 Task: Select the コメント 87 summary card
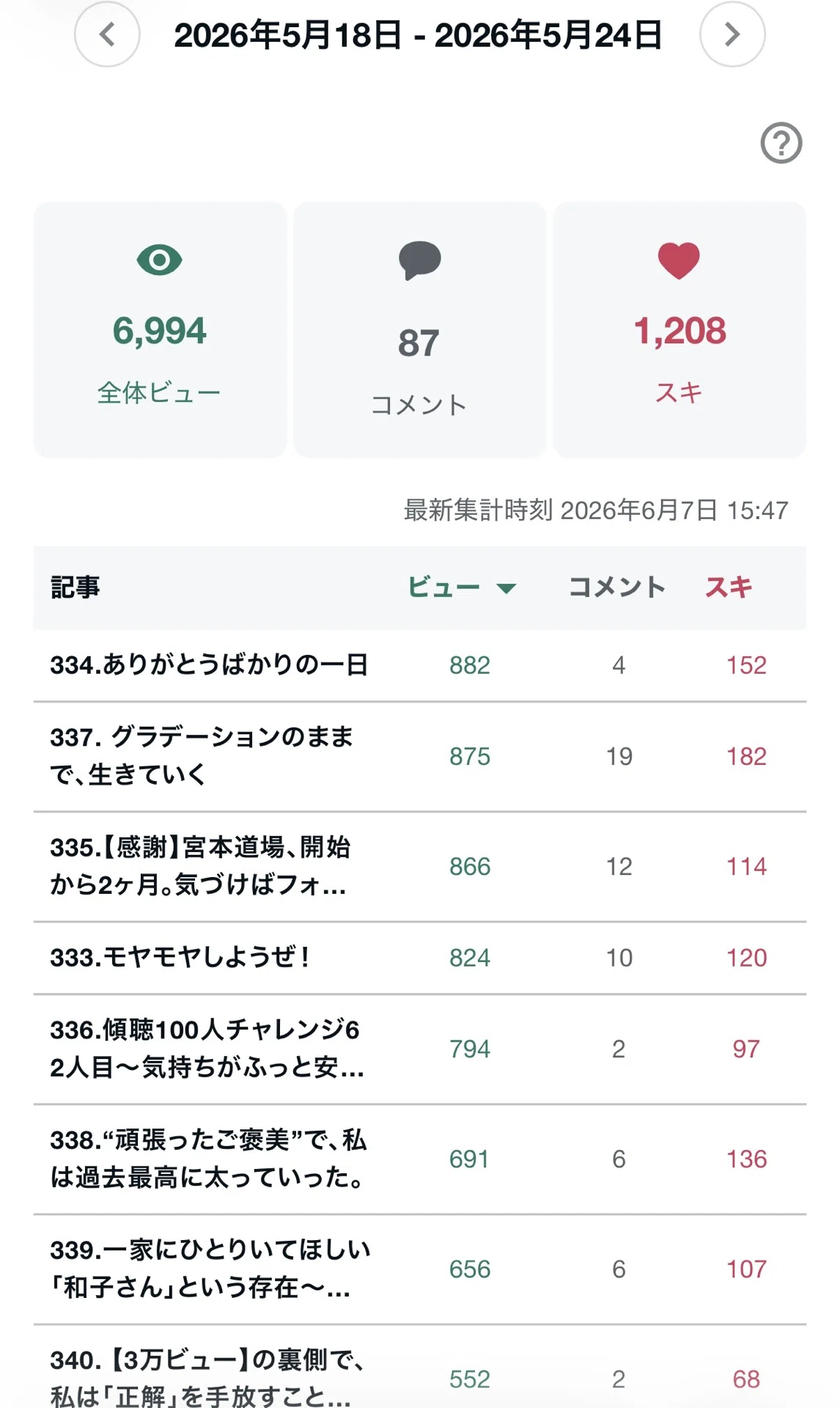419,330
